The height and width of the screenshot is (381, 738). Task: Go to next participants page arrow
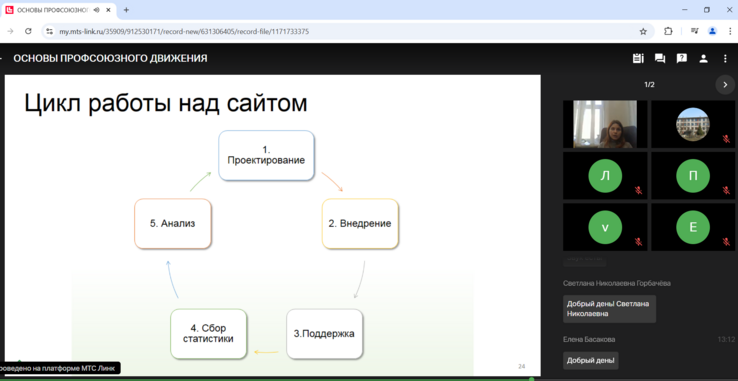pyautogui.click(x=725, y=85)
